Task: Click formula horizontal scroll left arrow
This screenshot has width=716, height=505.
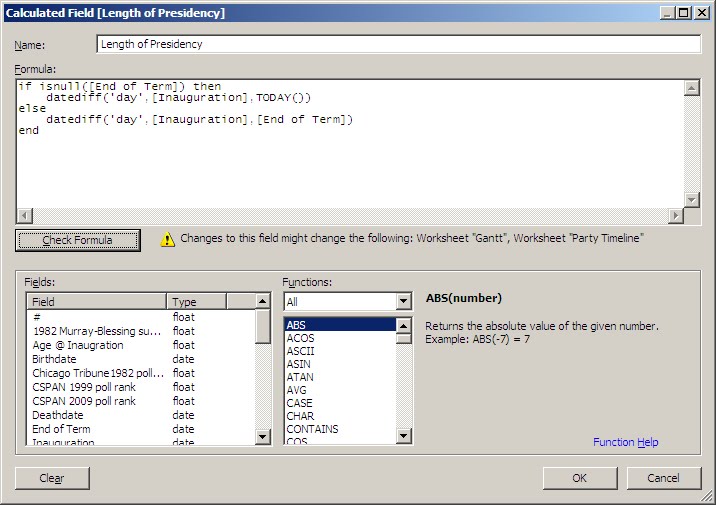Action: click(25, 216)
